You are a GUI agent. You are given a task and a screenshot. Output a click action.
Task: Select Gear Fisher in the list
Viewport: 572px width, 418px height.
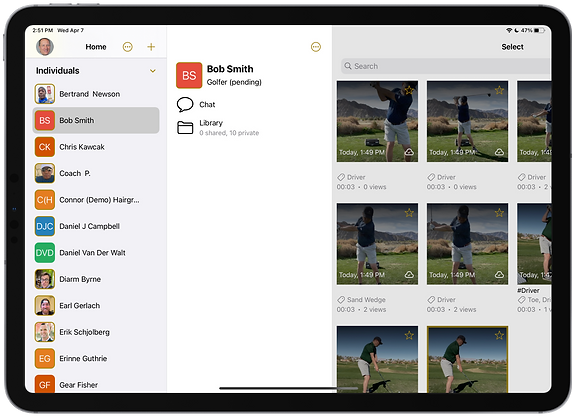[96, 384]
